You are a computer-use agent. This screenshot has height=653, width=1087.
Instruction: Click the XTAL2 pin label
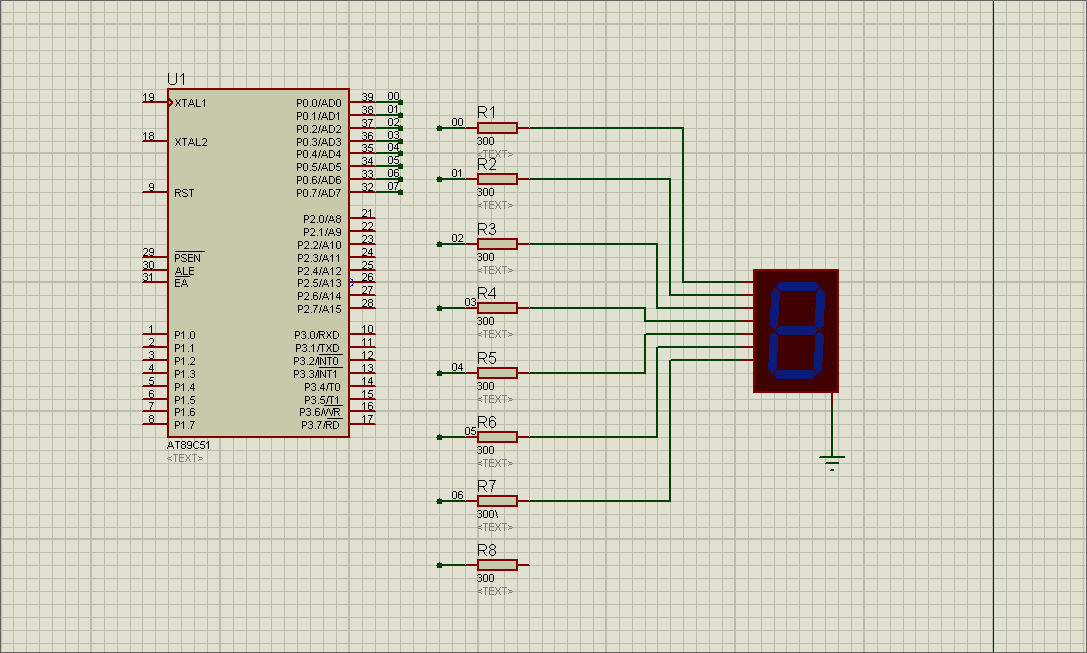191,142
